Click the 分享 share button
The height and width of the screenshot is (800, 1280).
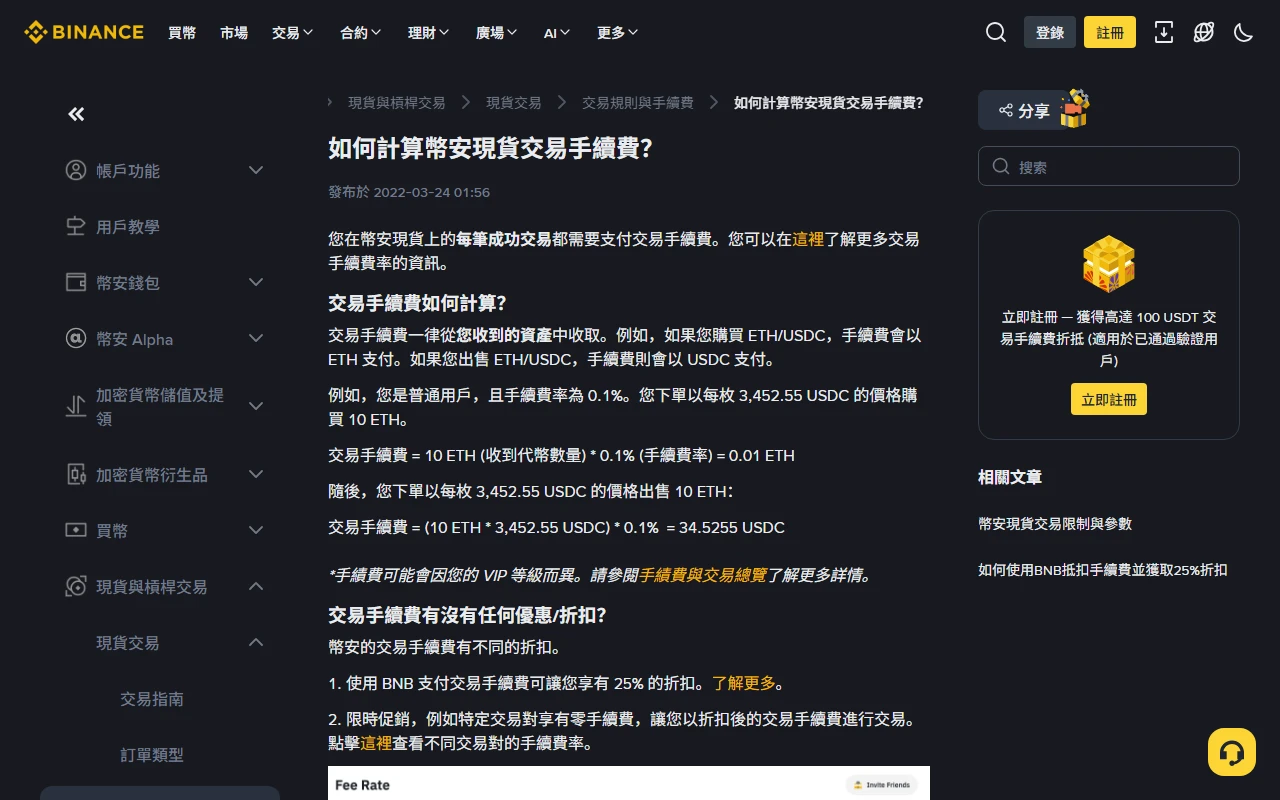pyautogui.click(x=1023, y=110)
